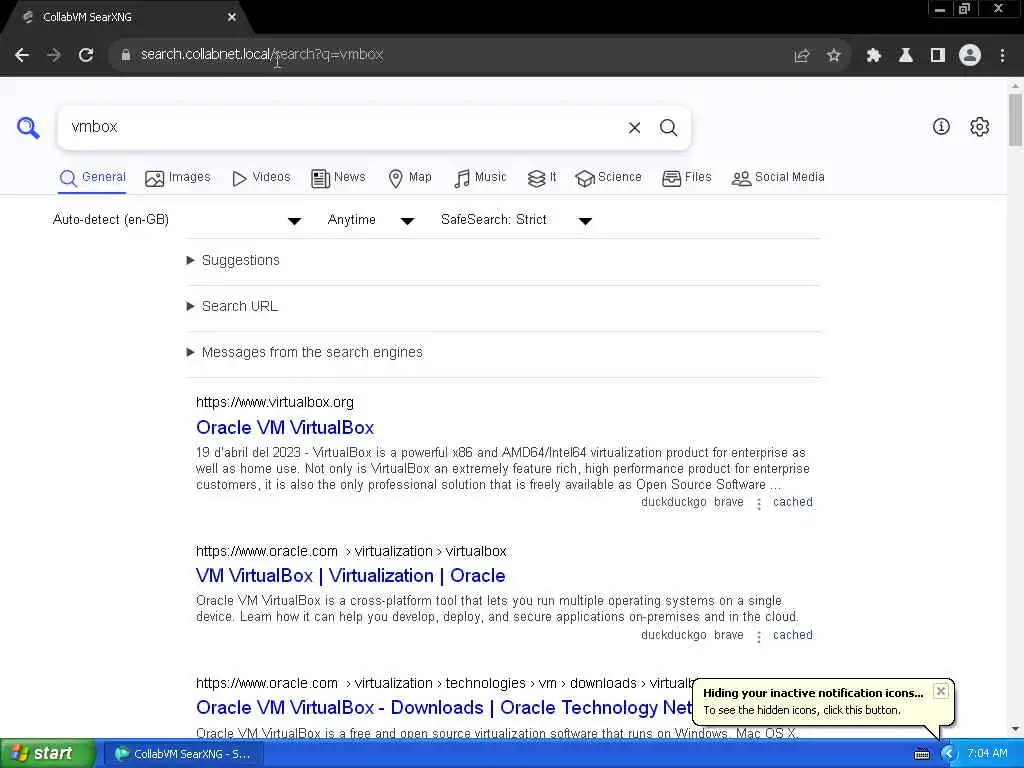Click the https://www.virtualbox.org URL text
The height and width of the screenshot is (768, 1024).
(x=275, y=402)
